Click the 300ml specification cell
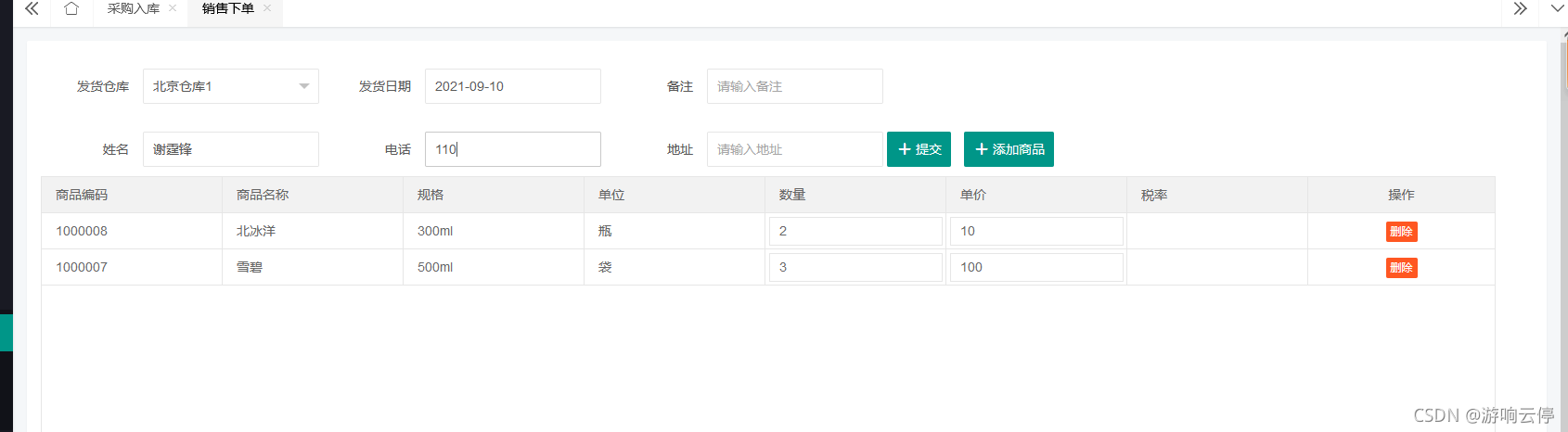The height and width of the screenshot is (432, 1568). coord(494,231)
